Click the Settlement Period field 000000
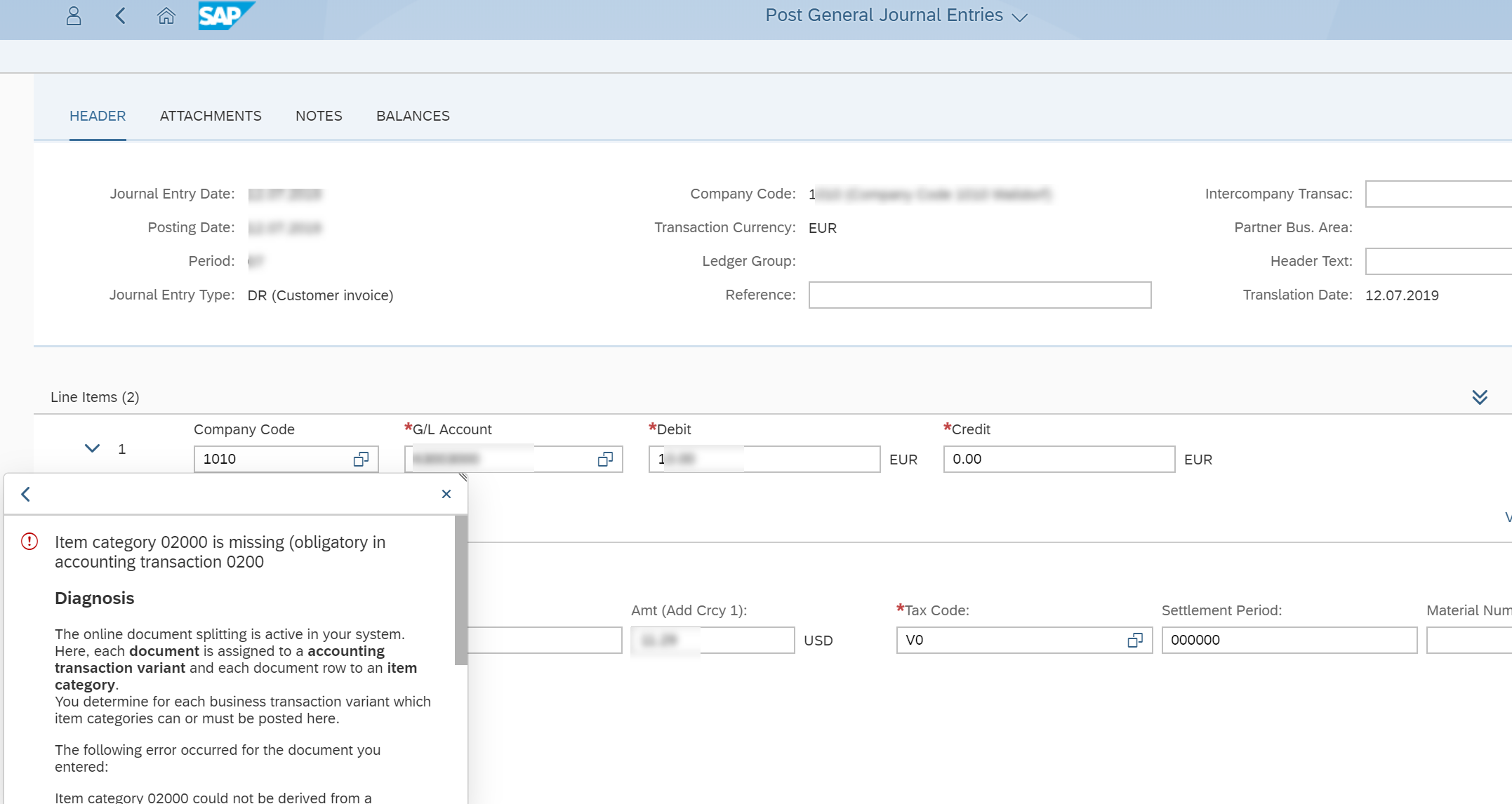1512x804 pixels. click(1289, 641)
